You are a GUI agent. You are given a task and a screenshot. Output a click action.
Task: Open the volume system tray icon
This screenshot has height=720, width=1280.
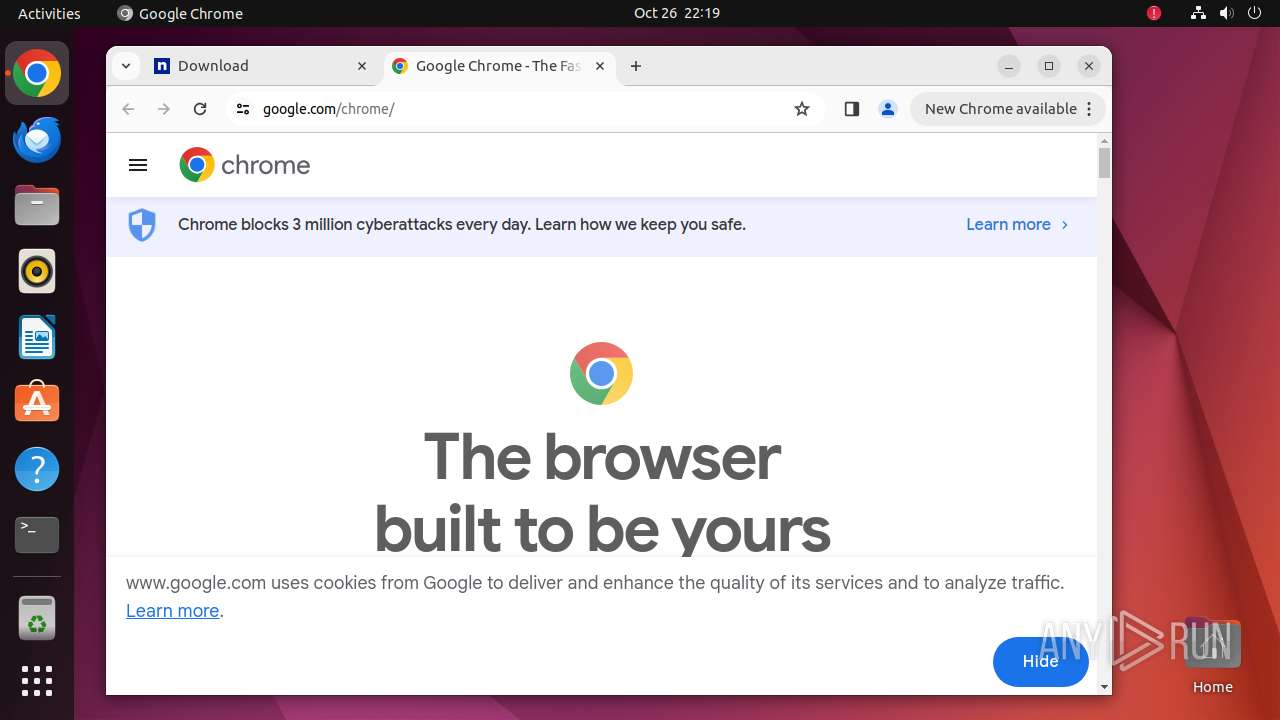(x=1227, y=13)
